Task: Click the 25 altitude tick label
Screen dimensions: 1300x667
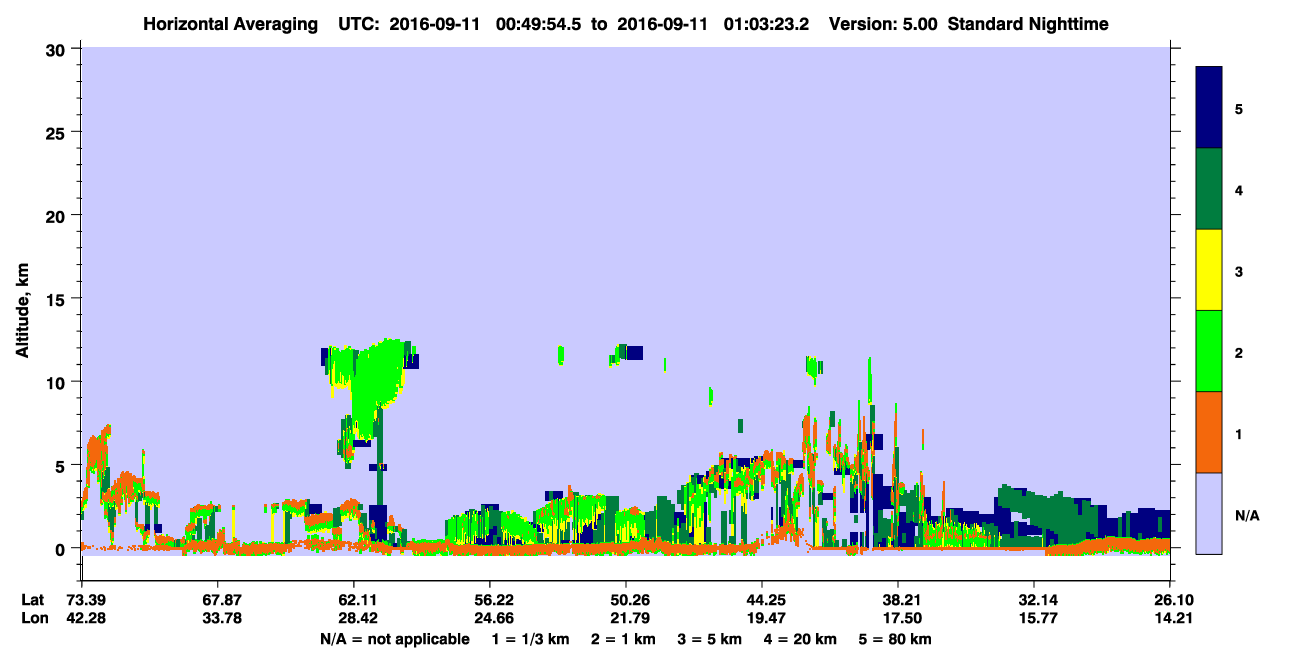Action: click(58, 132)
